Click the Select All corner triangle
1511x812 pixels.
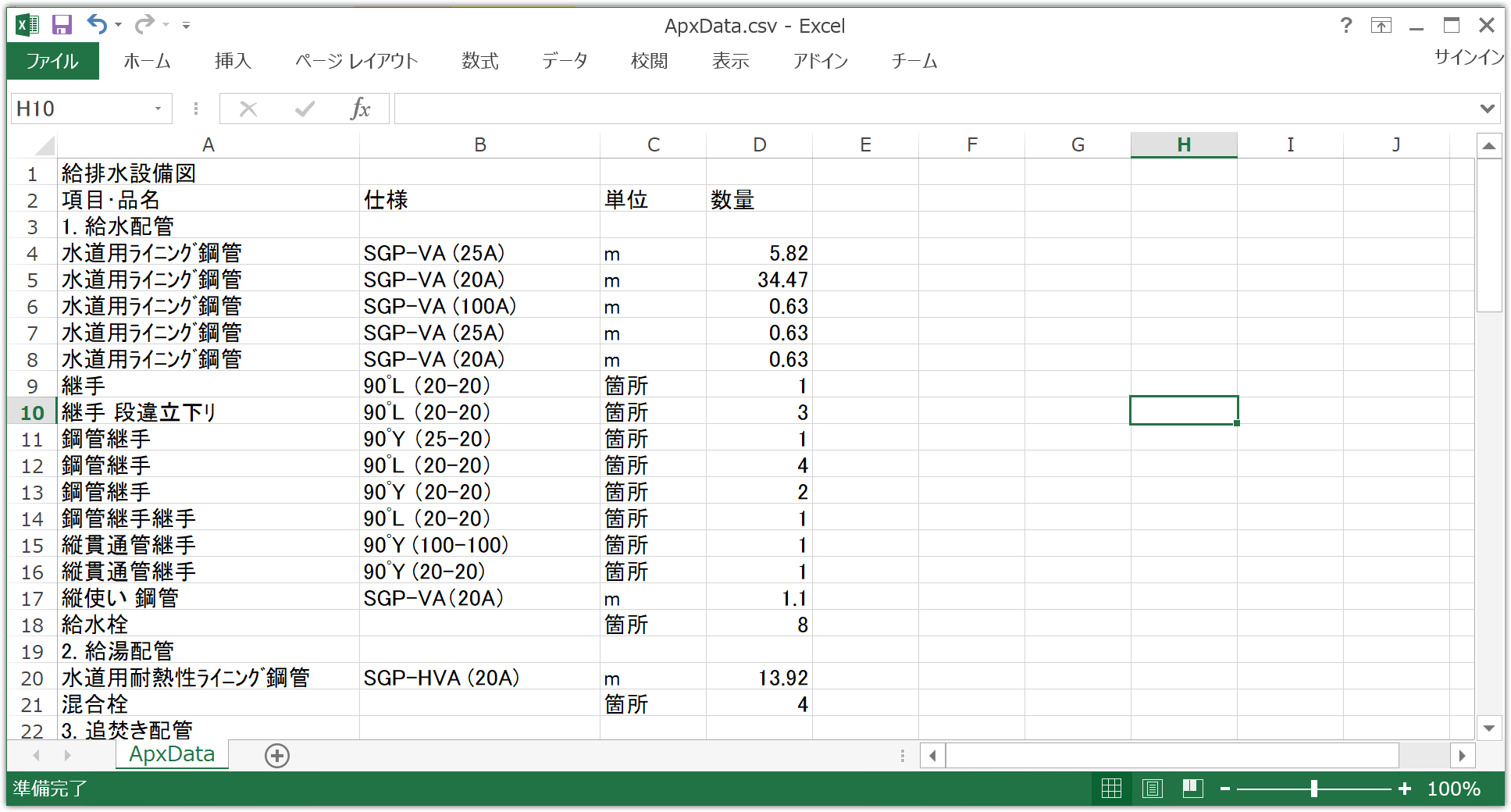(x=45, y=146)
